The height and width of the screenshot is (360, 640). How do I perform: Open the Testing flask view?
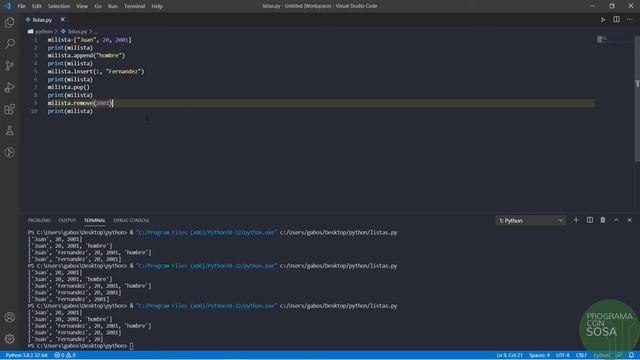point(9,131)
